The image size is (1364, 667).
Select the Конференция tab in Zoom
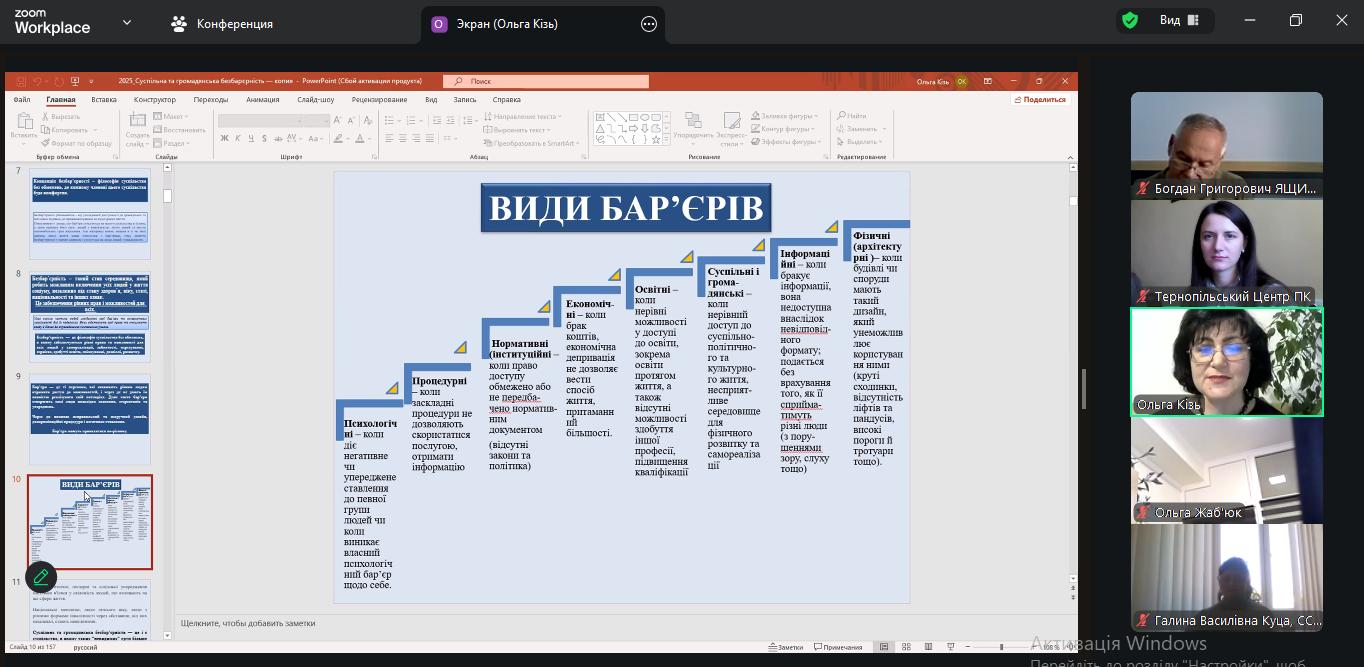224,23
